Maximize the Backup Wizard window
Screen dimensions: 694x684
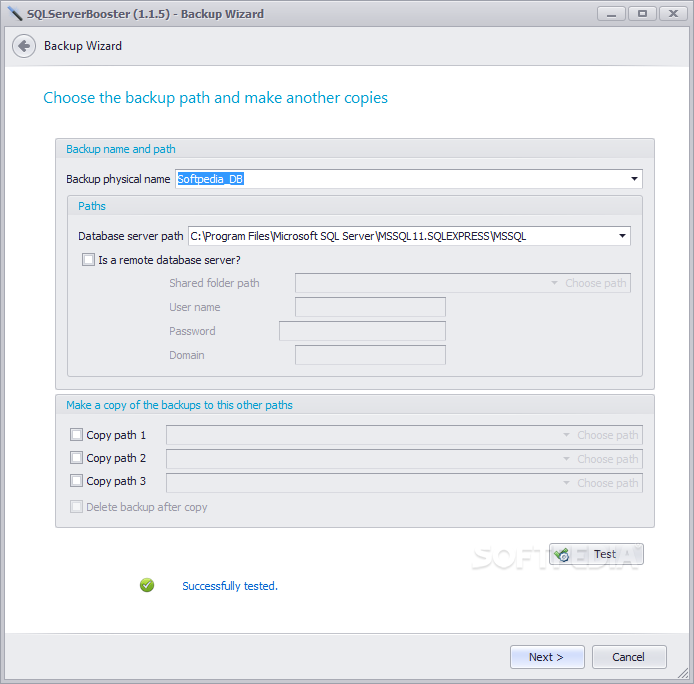pyautogui.click(x=642, y=14)
